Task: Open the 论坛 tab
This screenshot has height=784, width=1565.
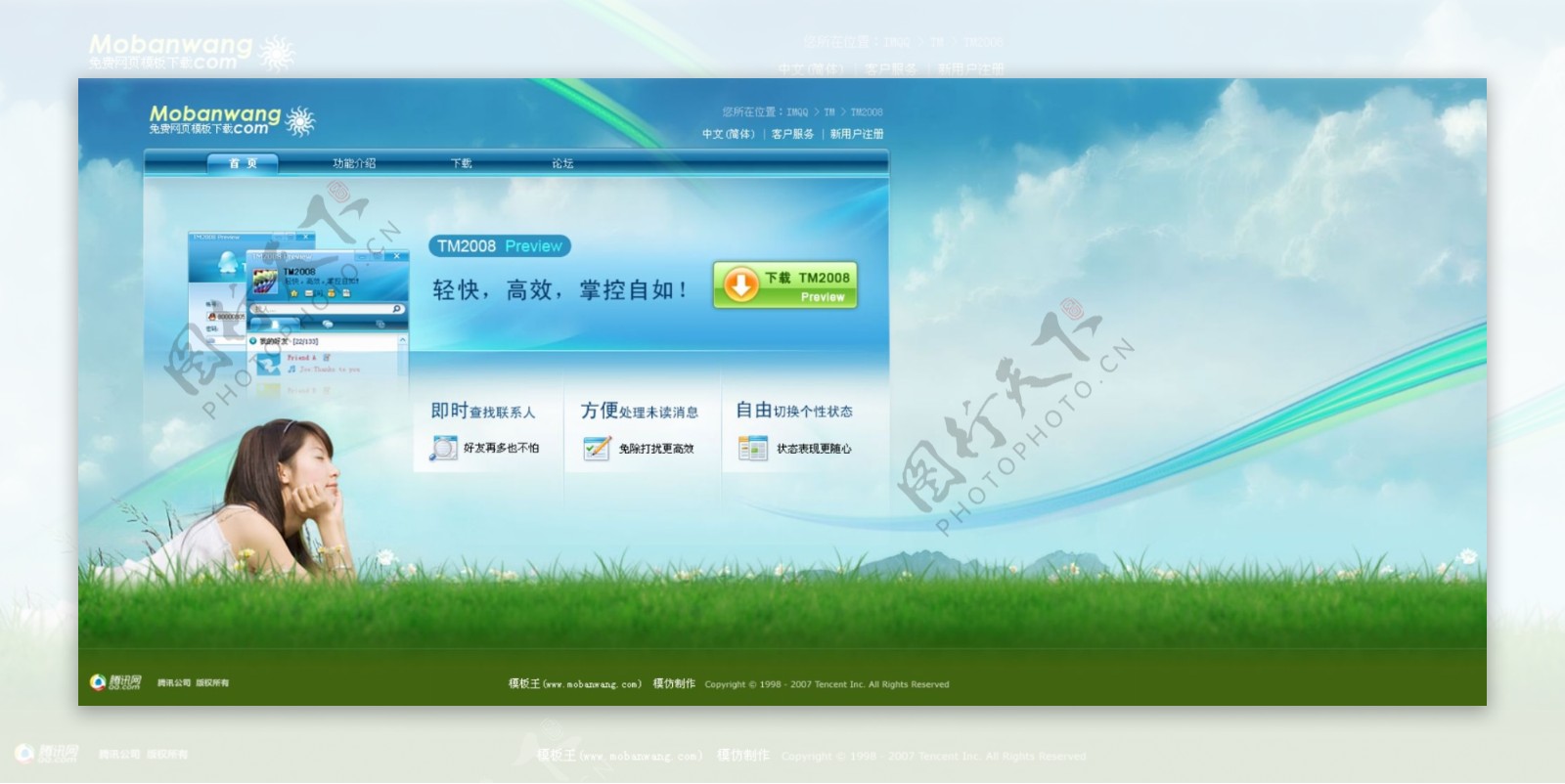Action: 562,163
